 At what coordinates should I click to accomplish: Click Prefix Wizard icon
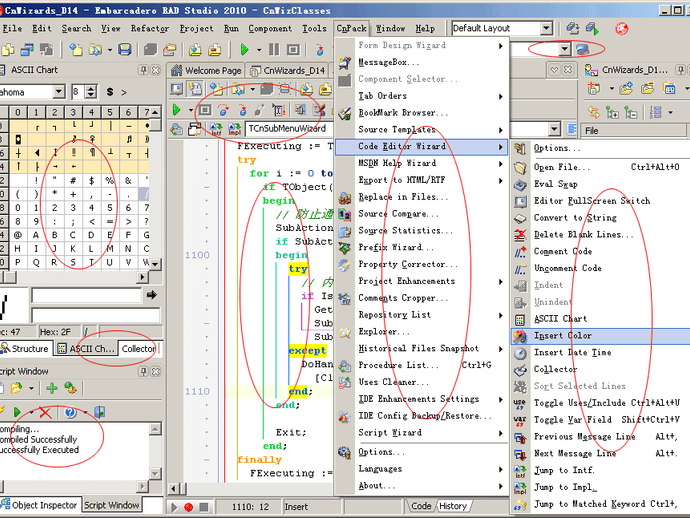tap(345, 248)
